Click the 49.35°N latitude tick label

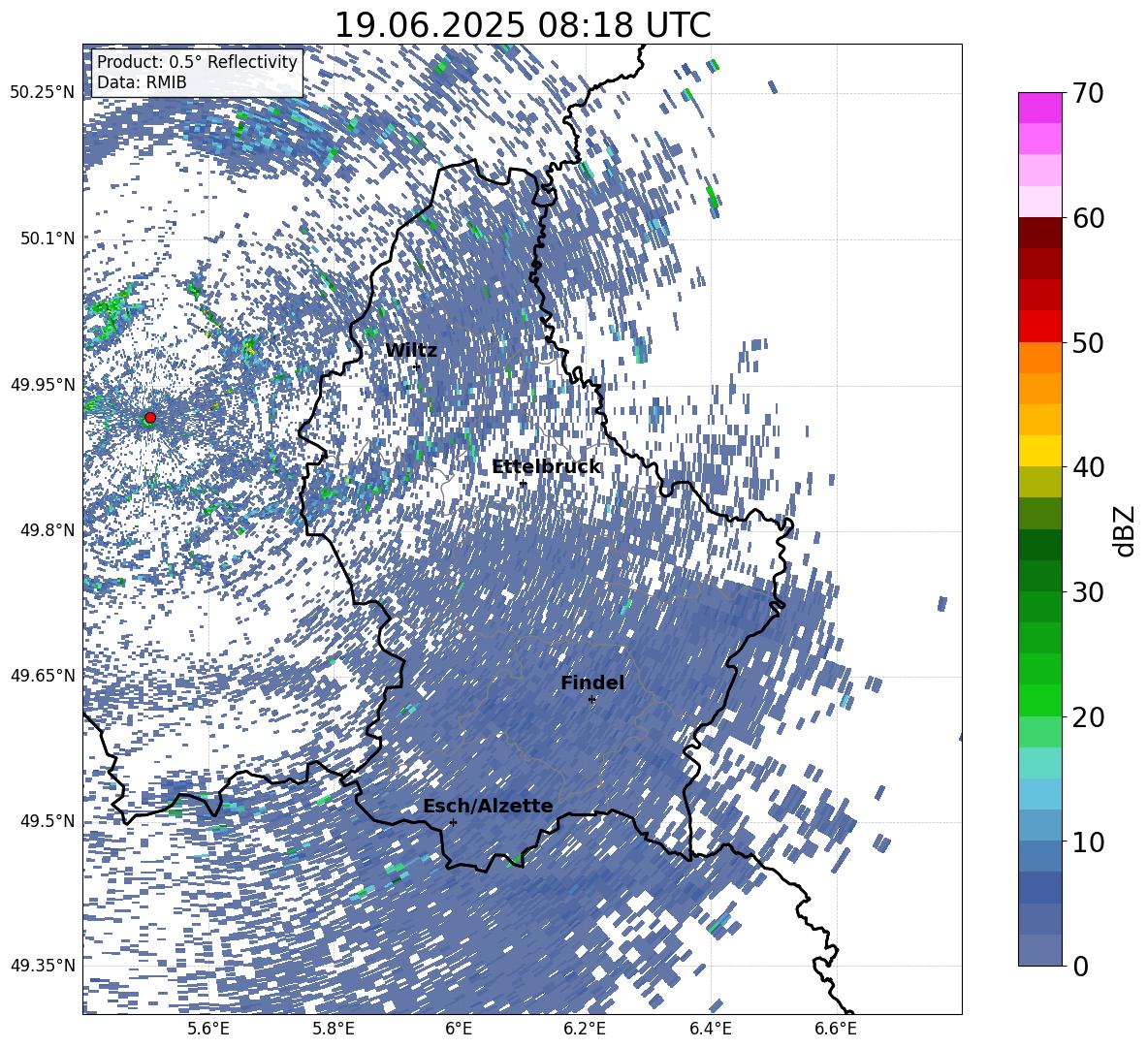click(x=43, y=966)
